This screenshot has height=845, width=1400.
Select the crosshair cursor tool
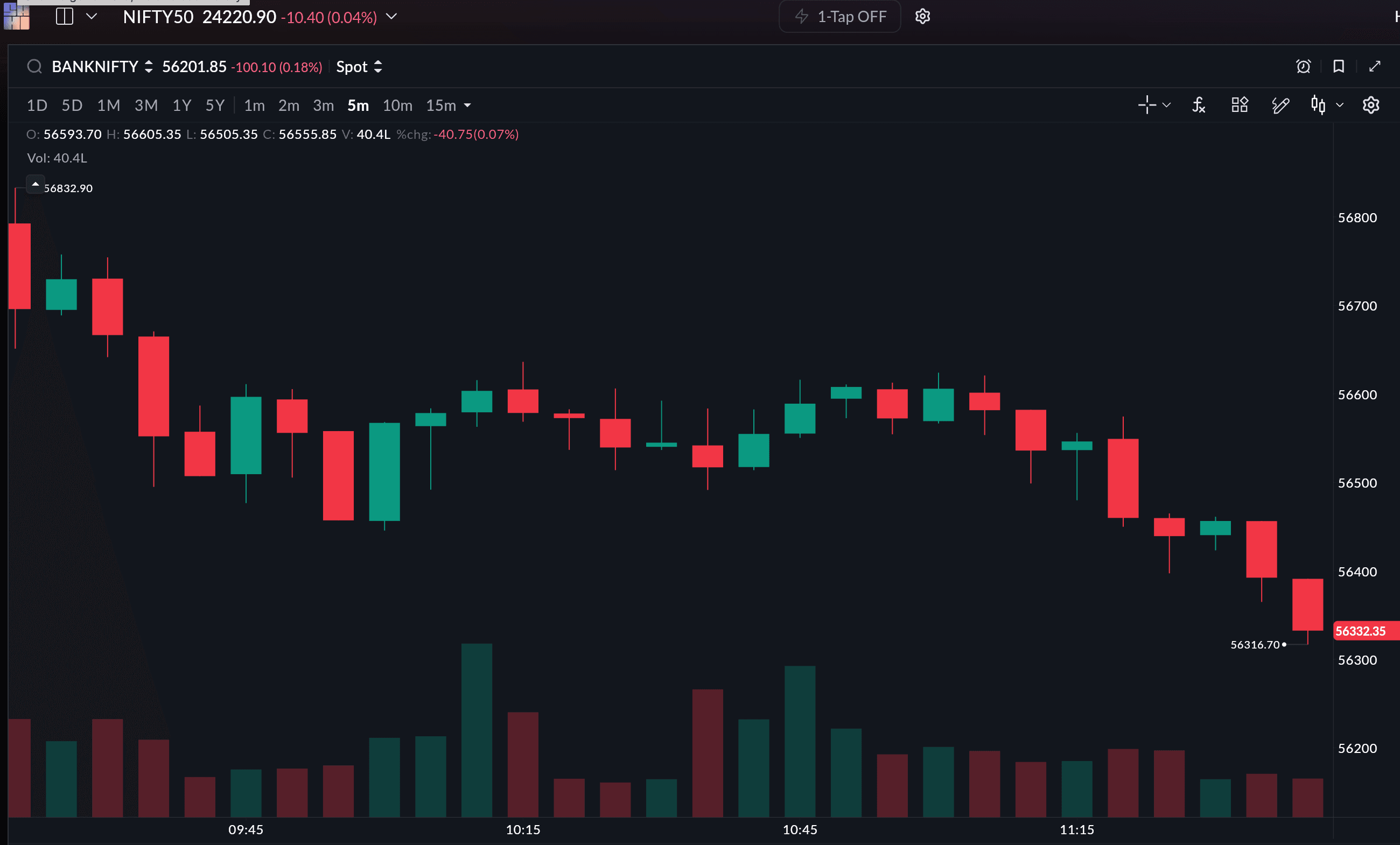(1146, 105)
